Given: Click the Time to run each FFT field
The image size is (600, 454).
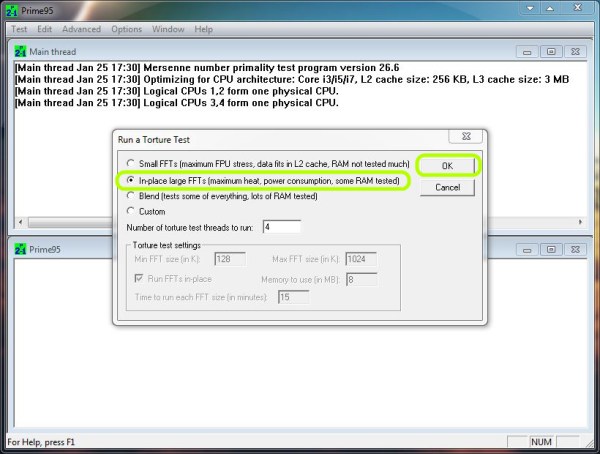Looking at the screenshot, I should (x=293, y=297).
